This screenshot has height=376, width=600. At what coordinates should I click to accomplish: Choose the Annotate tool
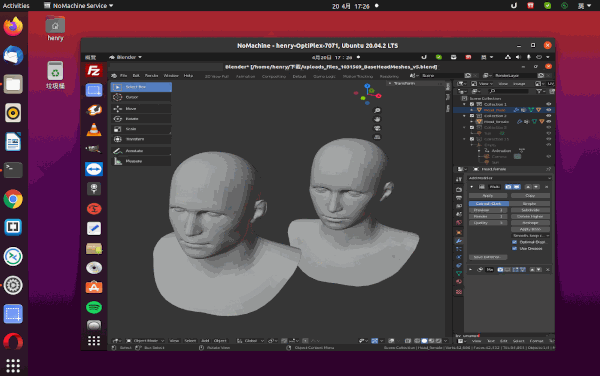(141, 151)
